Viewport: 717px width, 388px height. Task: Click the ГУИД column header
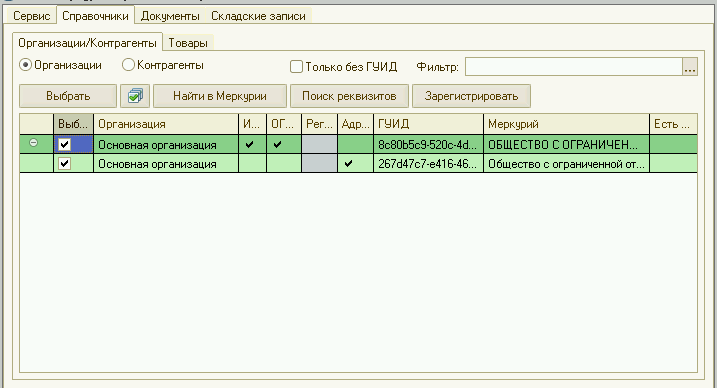click(x=428, y=124)
